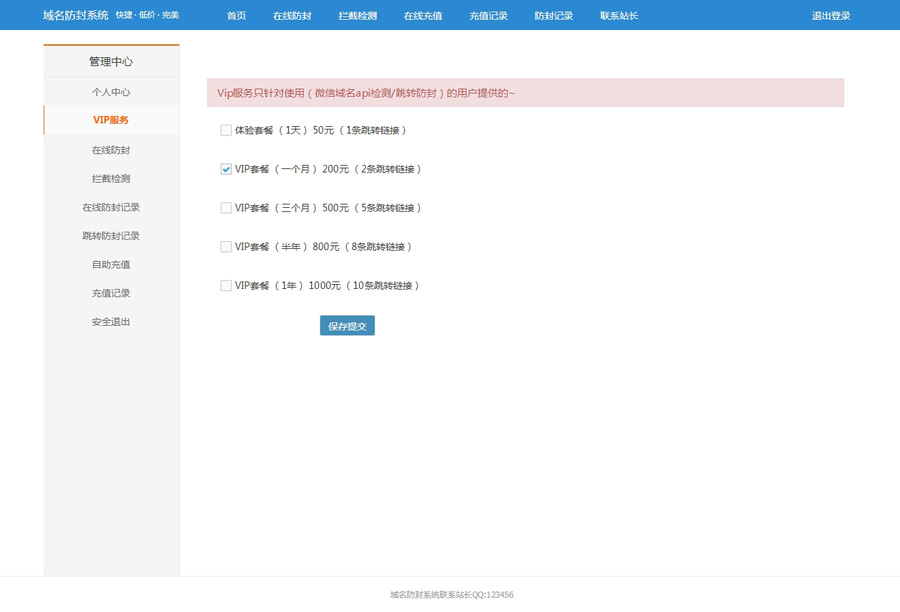Viewport: 900px width, 612px height.
Task: Open 充值记录 in the top navigation bar
Action: click(x=488, y=16)
